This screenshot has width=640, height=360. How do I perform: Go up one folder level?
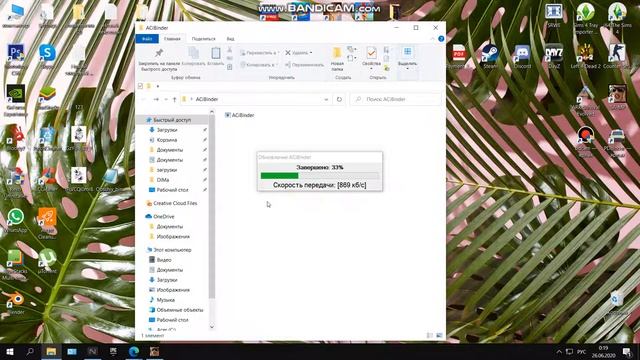[174, 99]
